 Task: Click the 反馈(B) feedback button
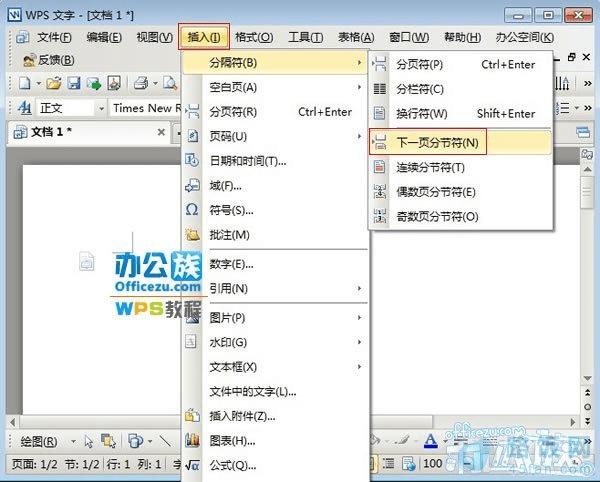pos(49,60)
